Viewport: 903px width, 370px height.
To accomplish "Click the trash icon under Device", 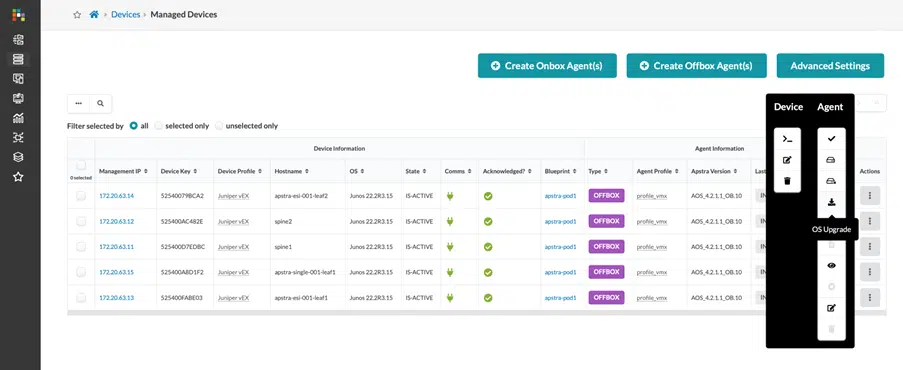I will coord(787,182).
